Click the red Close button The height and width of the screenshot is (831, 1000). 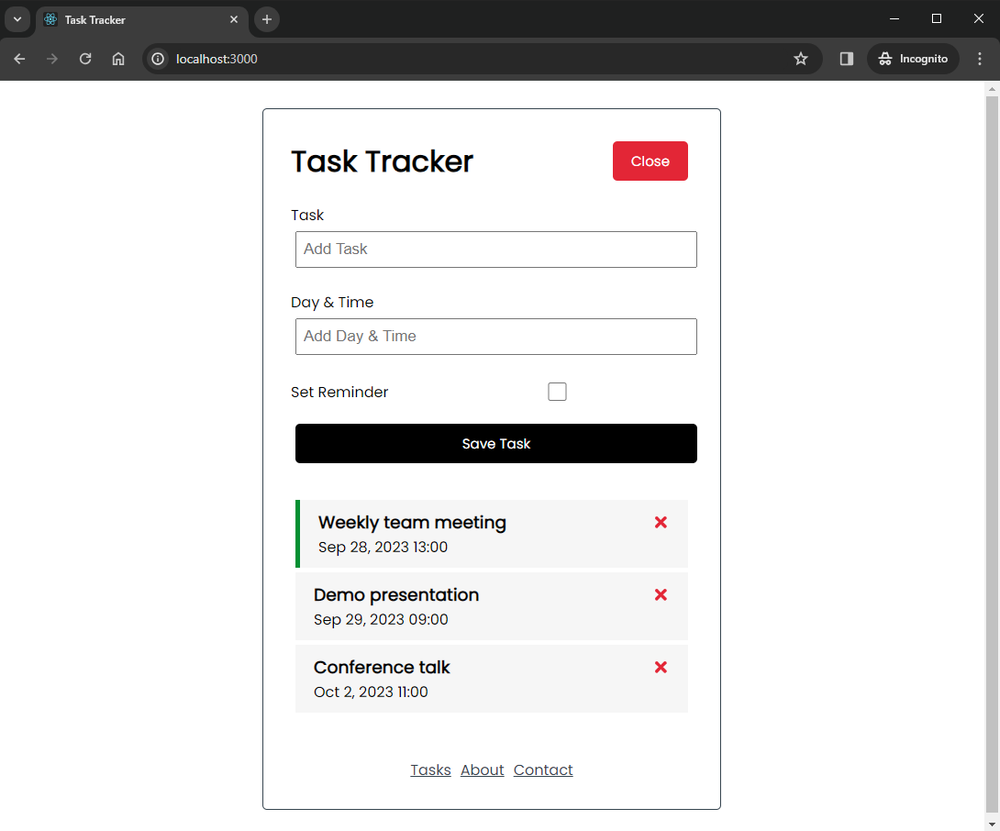(x=650, y=161)
